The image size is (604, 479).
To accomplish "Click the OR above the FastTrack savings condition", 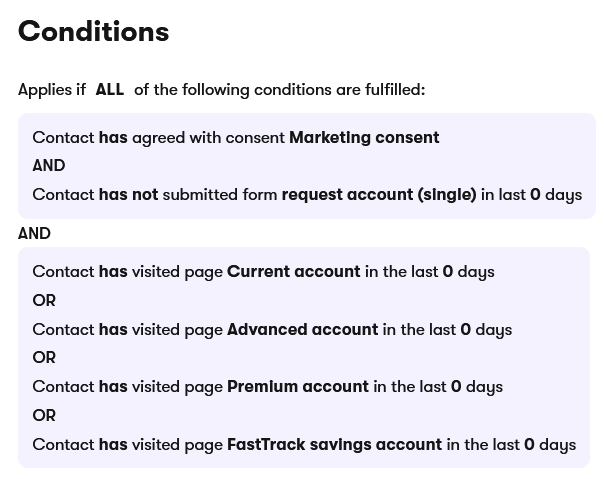I will (44, 416).
